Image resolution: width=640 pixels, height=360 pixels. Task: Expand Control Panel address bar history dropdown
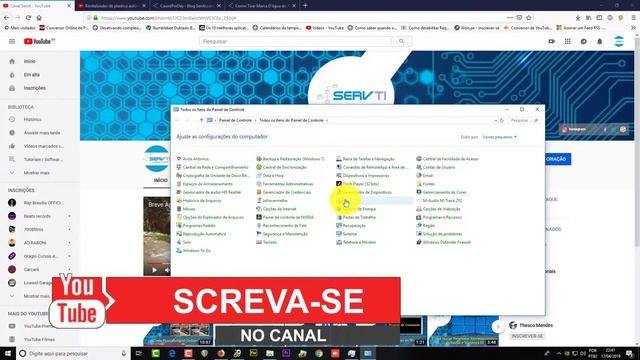tap(496, 120)
